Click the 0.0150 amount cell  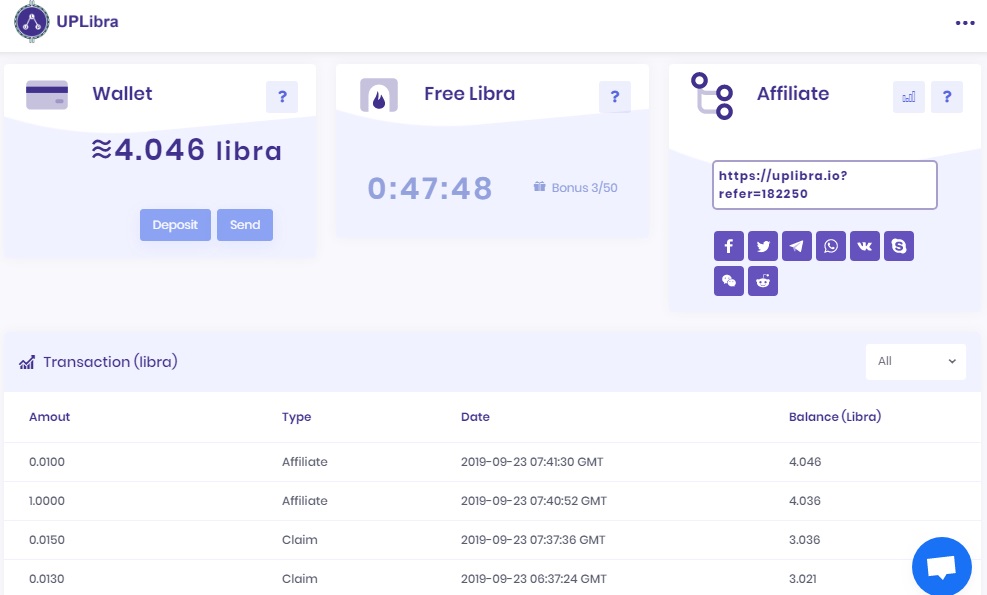47,540
